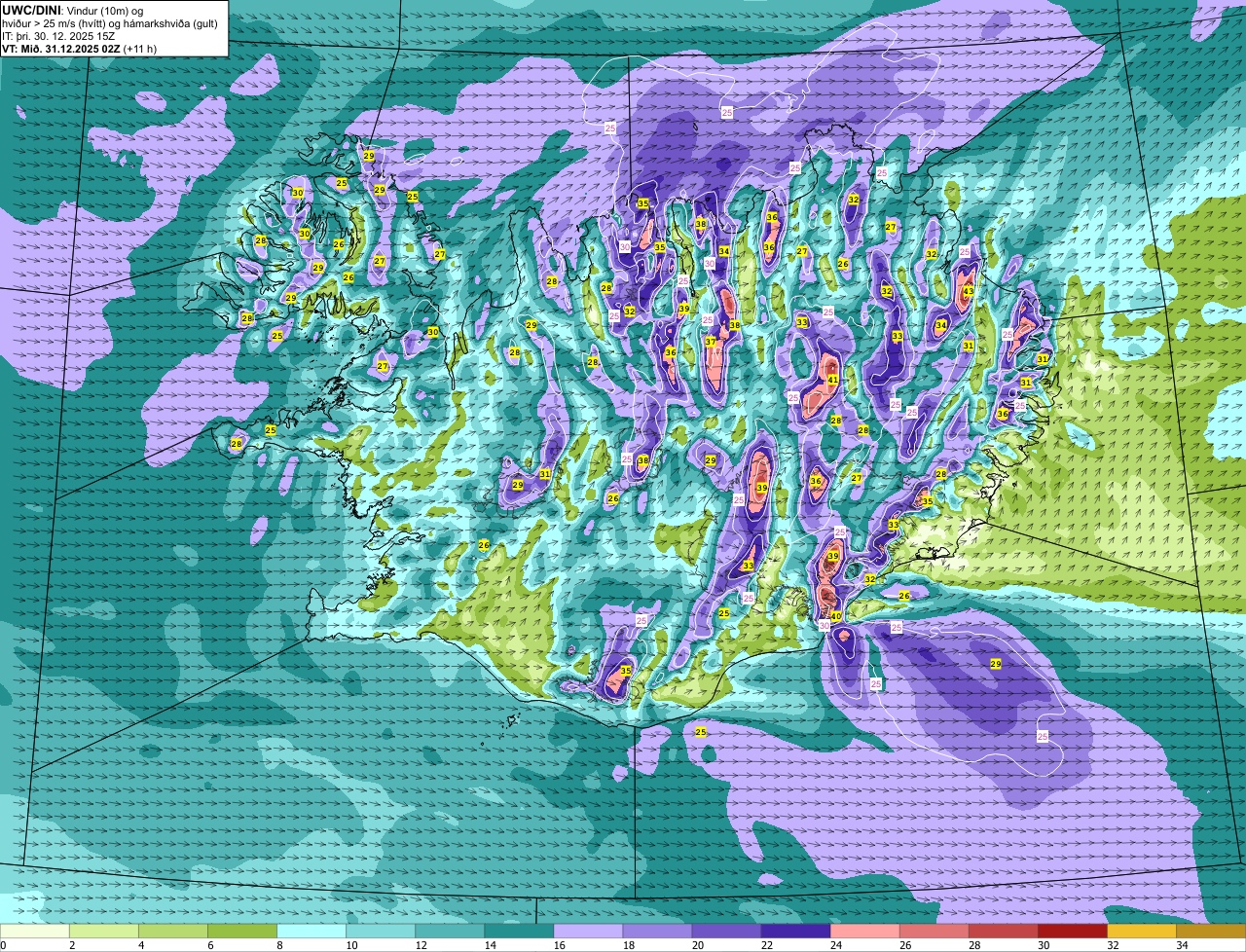This screenshot has height=952, width=1246.
Task: Select the 14–16 m/s dark teal legend swatch
Action: click(x=519, y=932)
